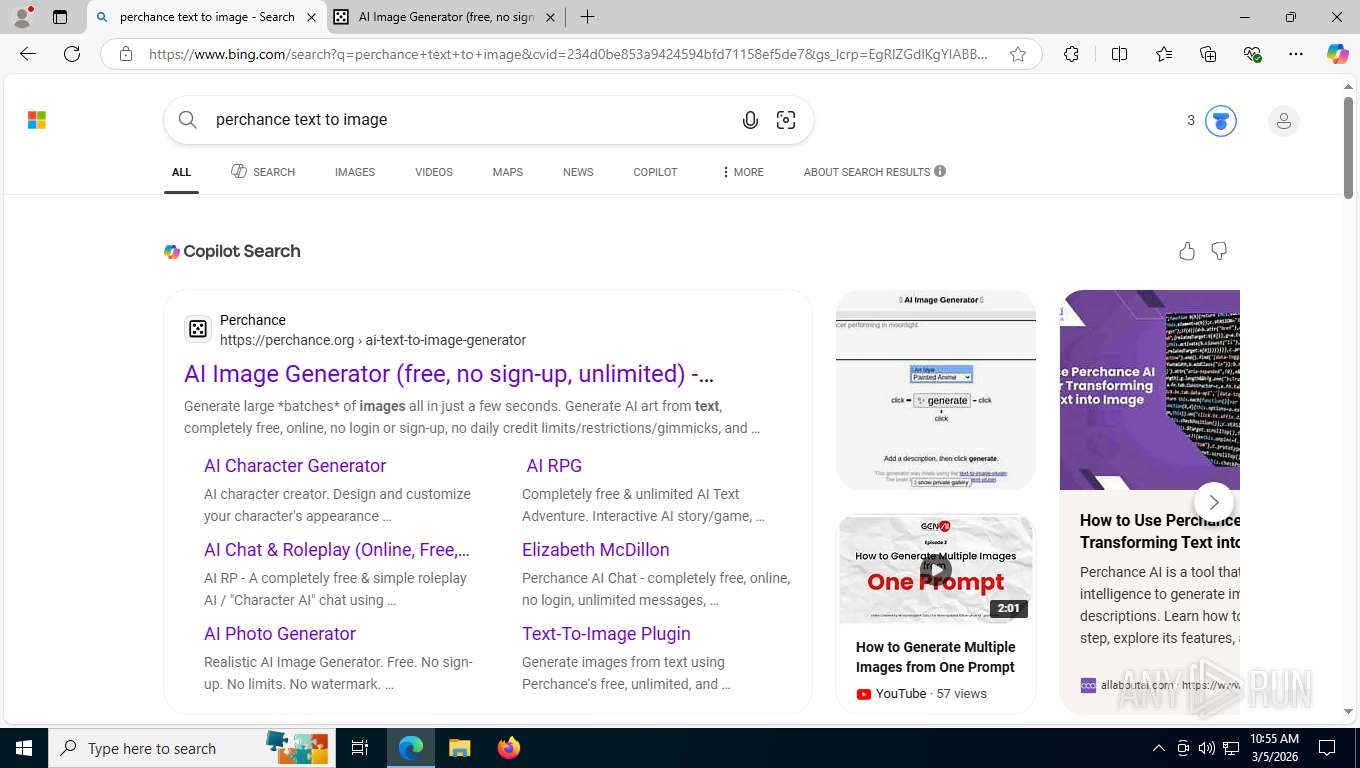Click magnifier icon in search box

coord(188,120)
